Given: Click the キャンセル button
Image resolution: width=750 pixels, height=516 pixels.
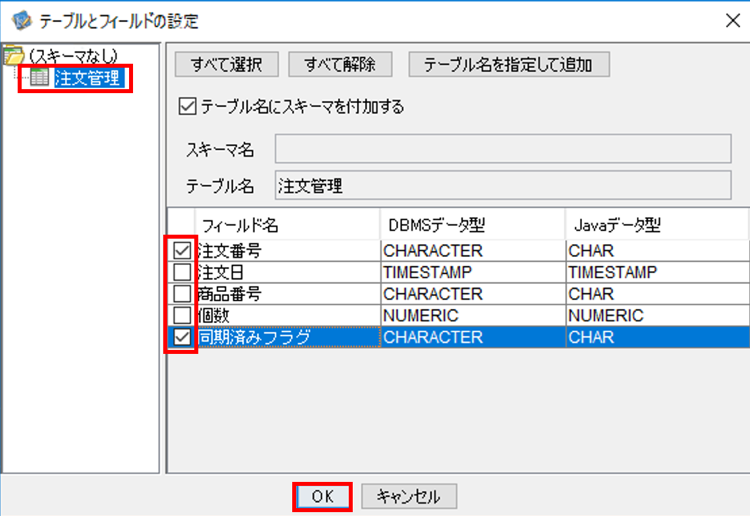Looking at the screenshot, I should pyautogui.click(x=409, y=496).
